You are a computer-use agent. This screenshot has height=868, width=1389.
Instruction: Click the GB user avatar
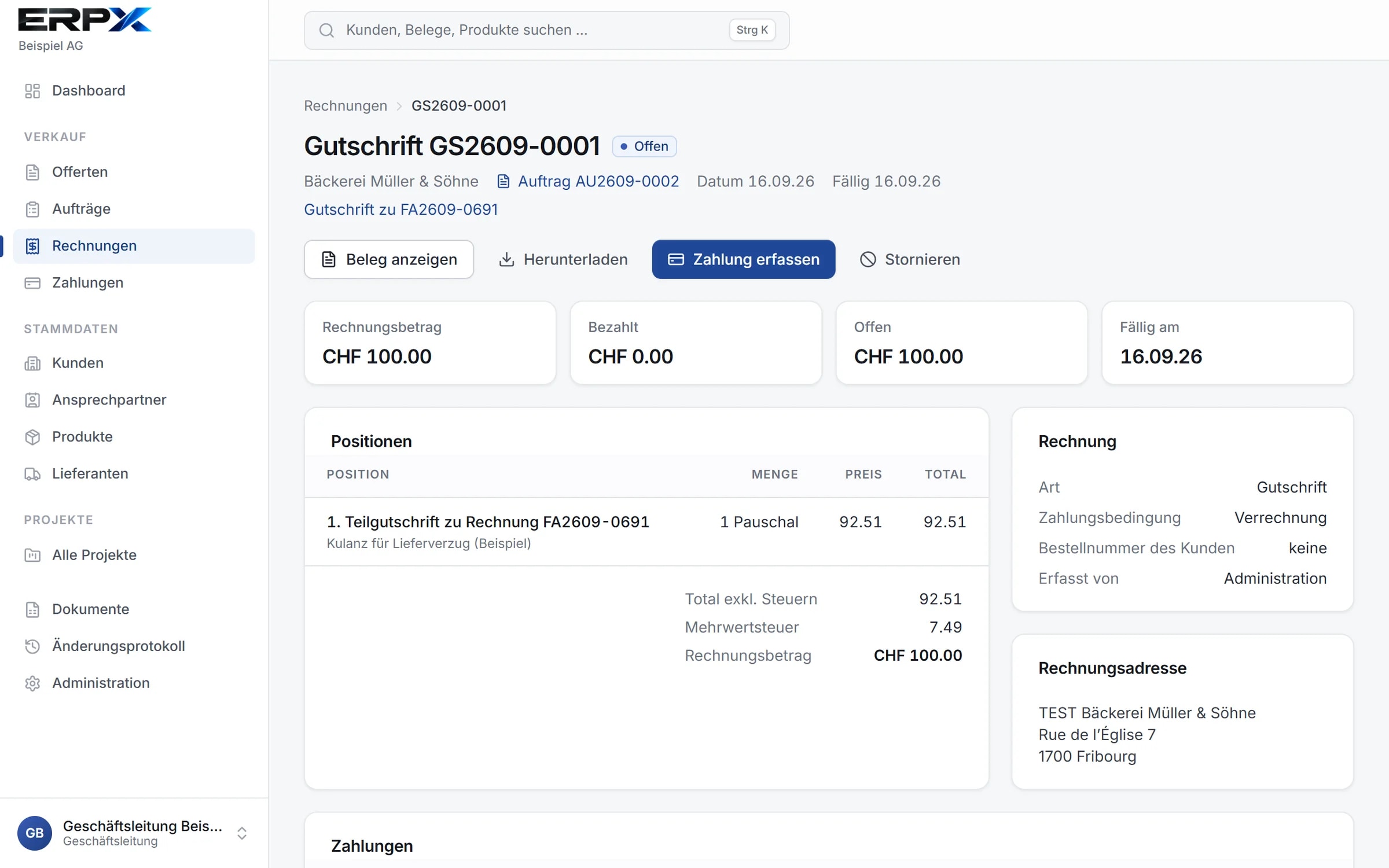[35, 833]
